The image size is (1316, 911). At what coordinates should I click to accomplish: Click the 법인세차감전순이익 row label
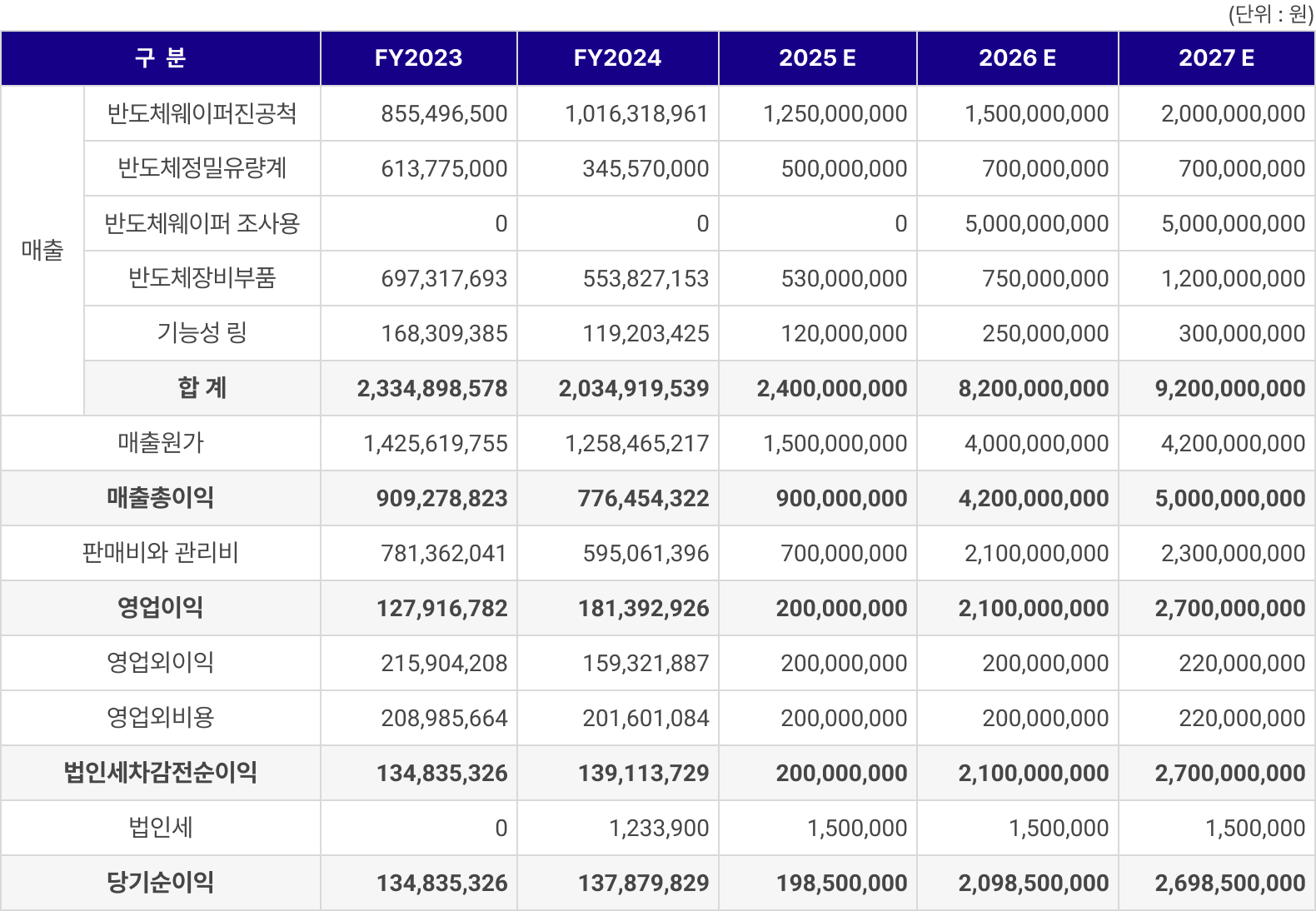point(161,773)
